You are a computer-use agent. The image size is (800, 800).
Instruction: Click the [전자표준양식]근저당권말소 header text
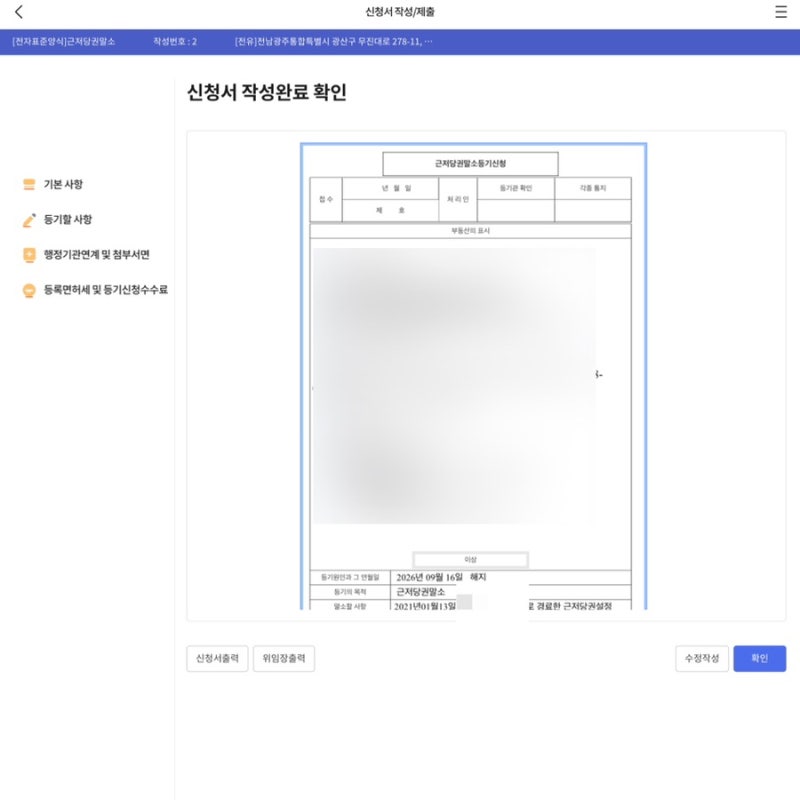click(64, 41)
